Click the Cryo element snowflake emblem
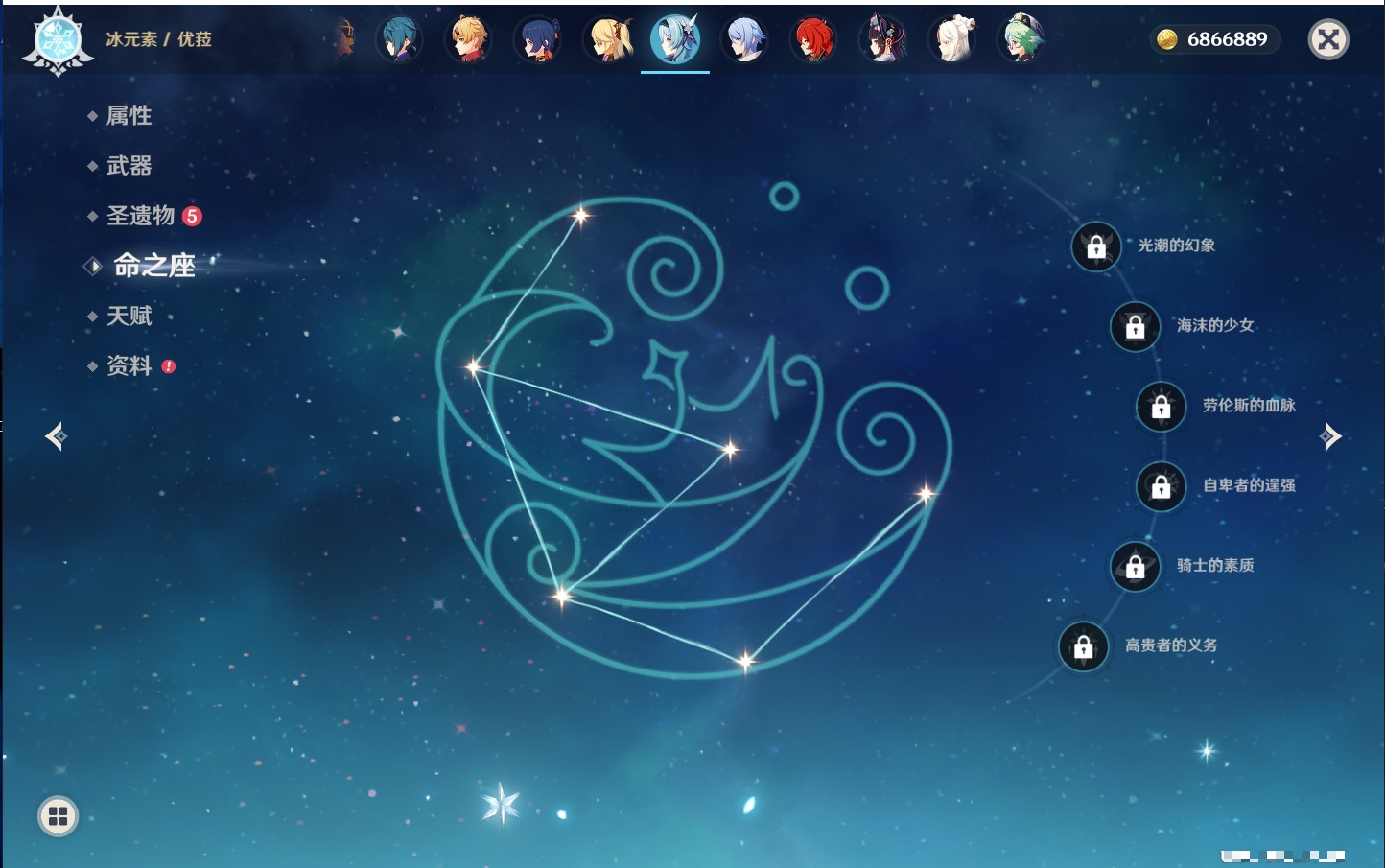Screen dimensions: 1385x868 click(x=59, y=40)
